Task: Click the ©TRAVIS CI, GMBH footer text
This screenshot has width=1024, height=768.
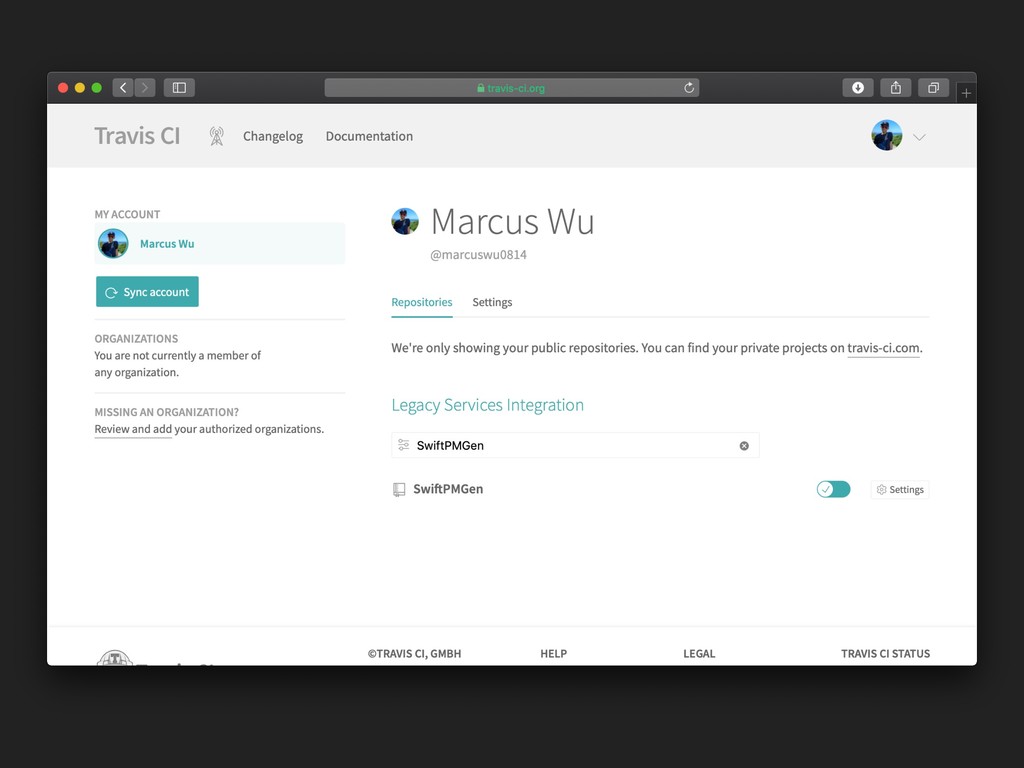Action: tap(414, 654)
